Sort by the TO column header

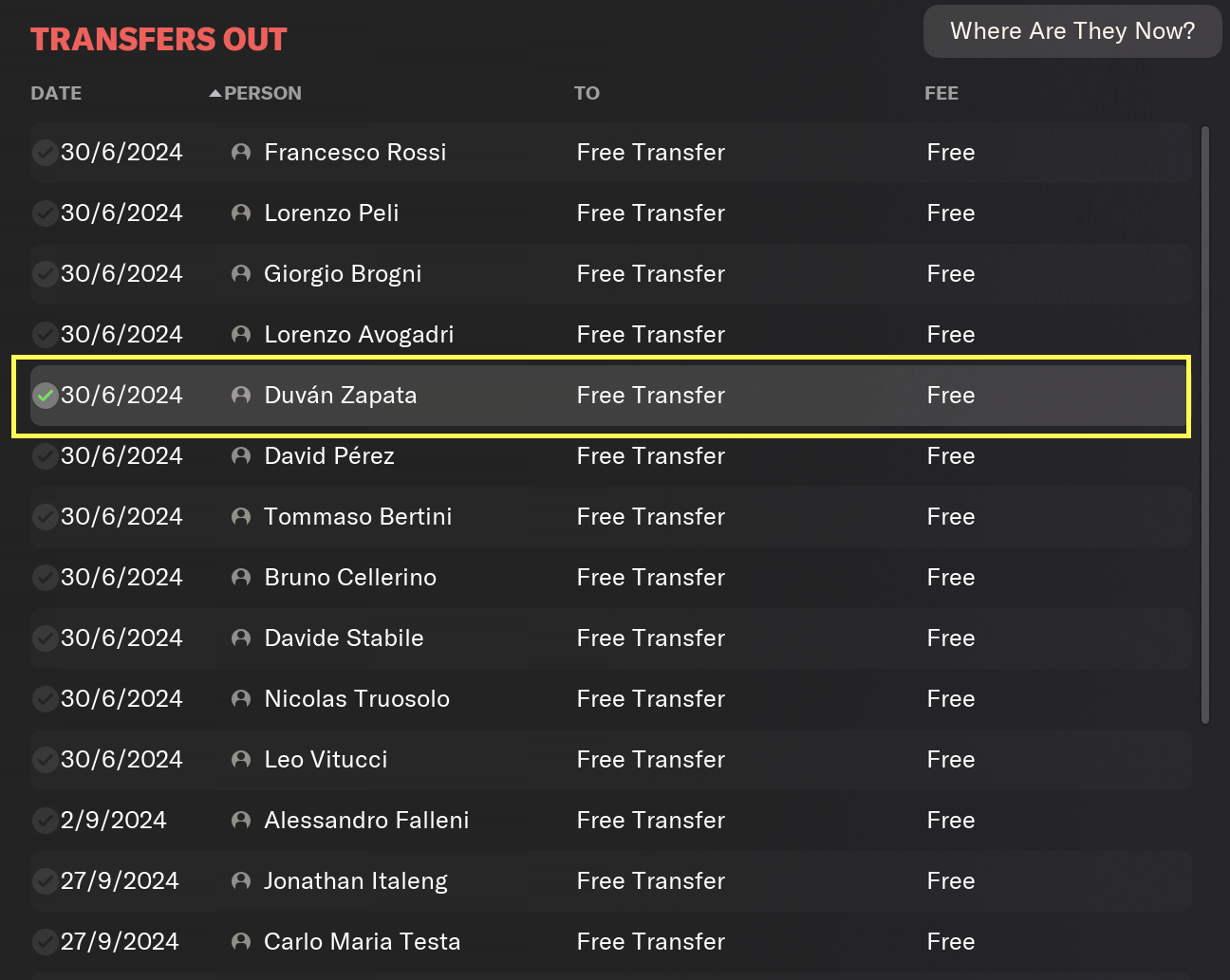point(587,93)
